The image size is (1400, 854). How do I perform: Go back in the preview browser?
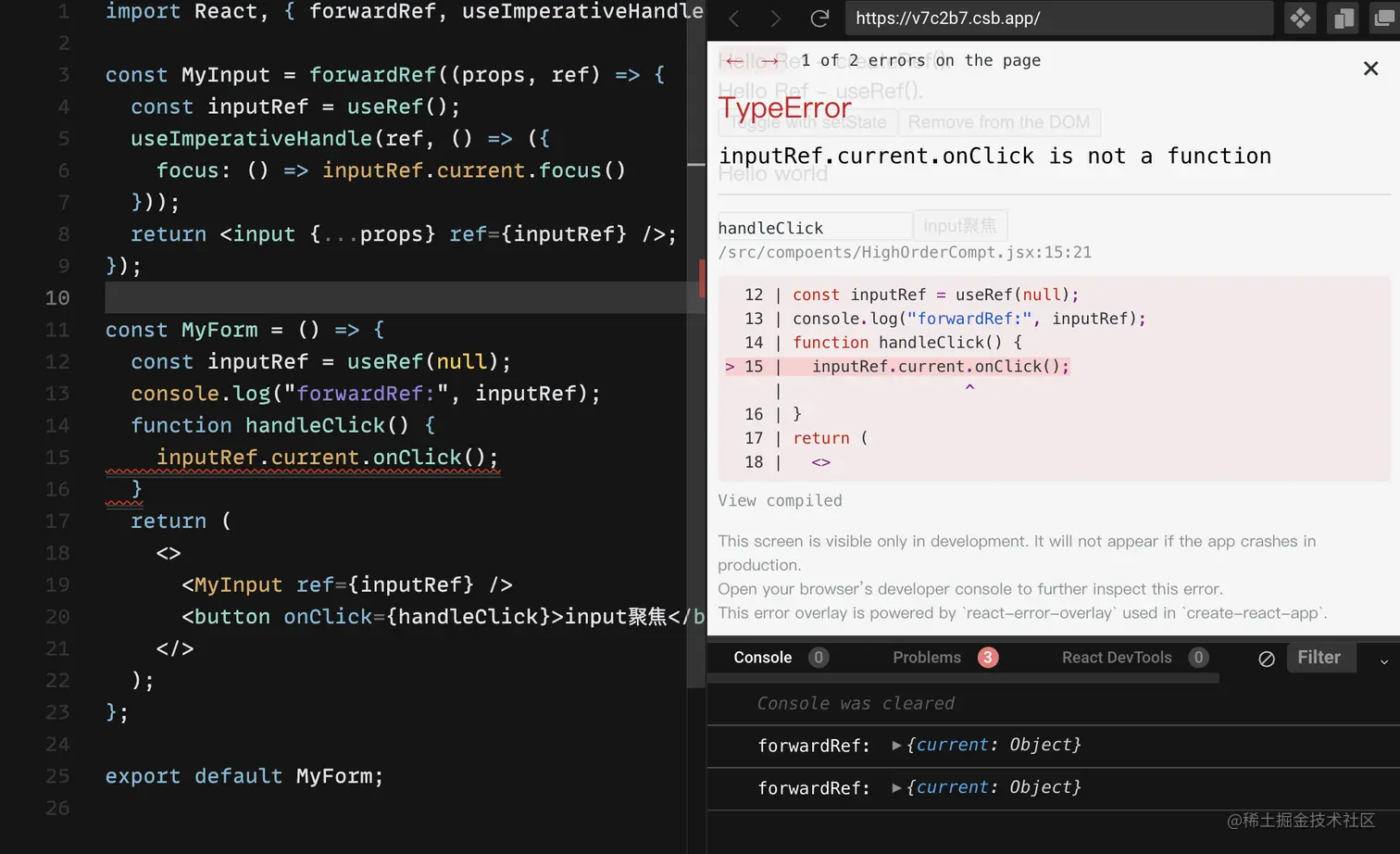(734, 18)
